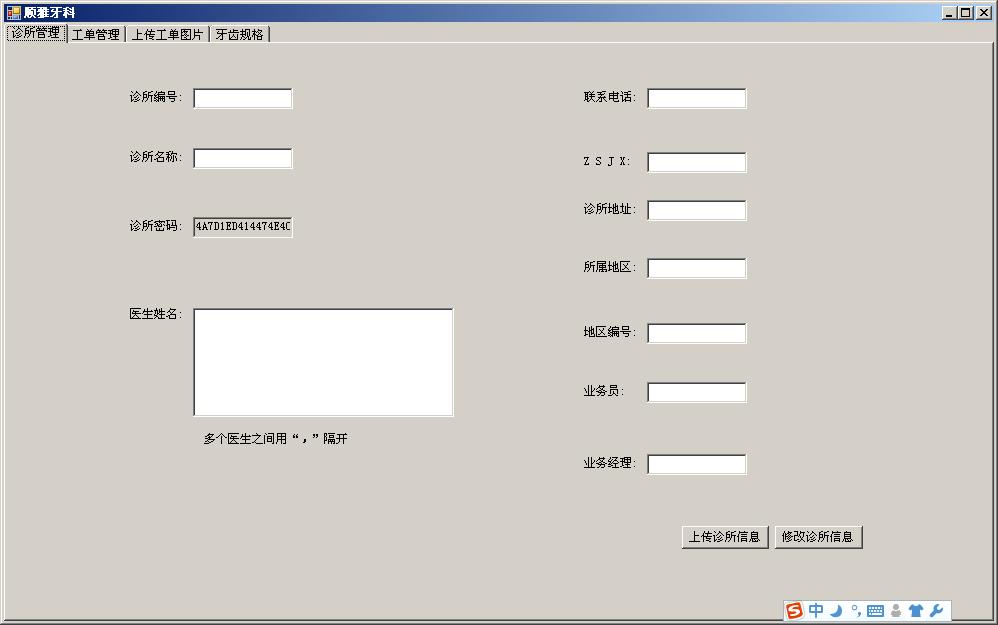Click the 上传诊所信息 button
Image resolution: width=998 pixels, height=625 pixels.
[x=724, y=537]
